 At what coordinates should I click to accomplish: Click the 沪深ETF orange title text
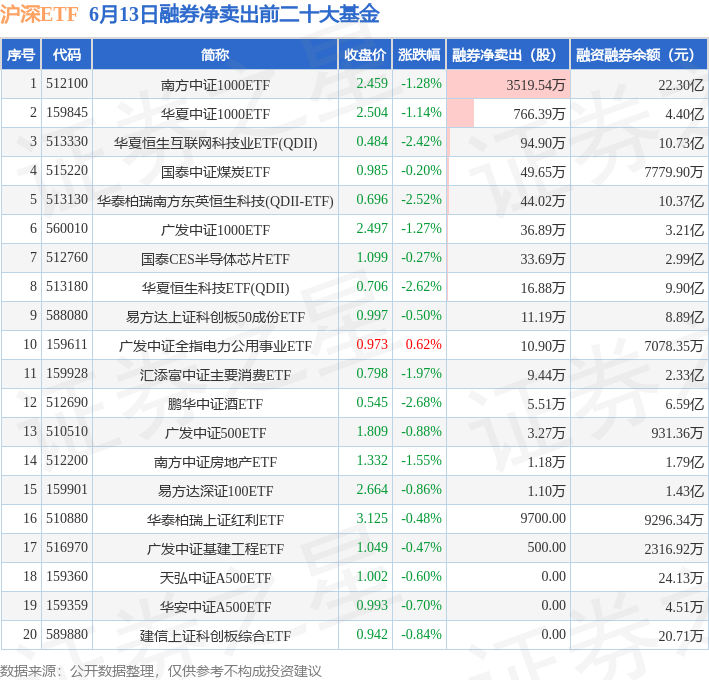39,14
